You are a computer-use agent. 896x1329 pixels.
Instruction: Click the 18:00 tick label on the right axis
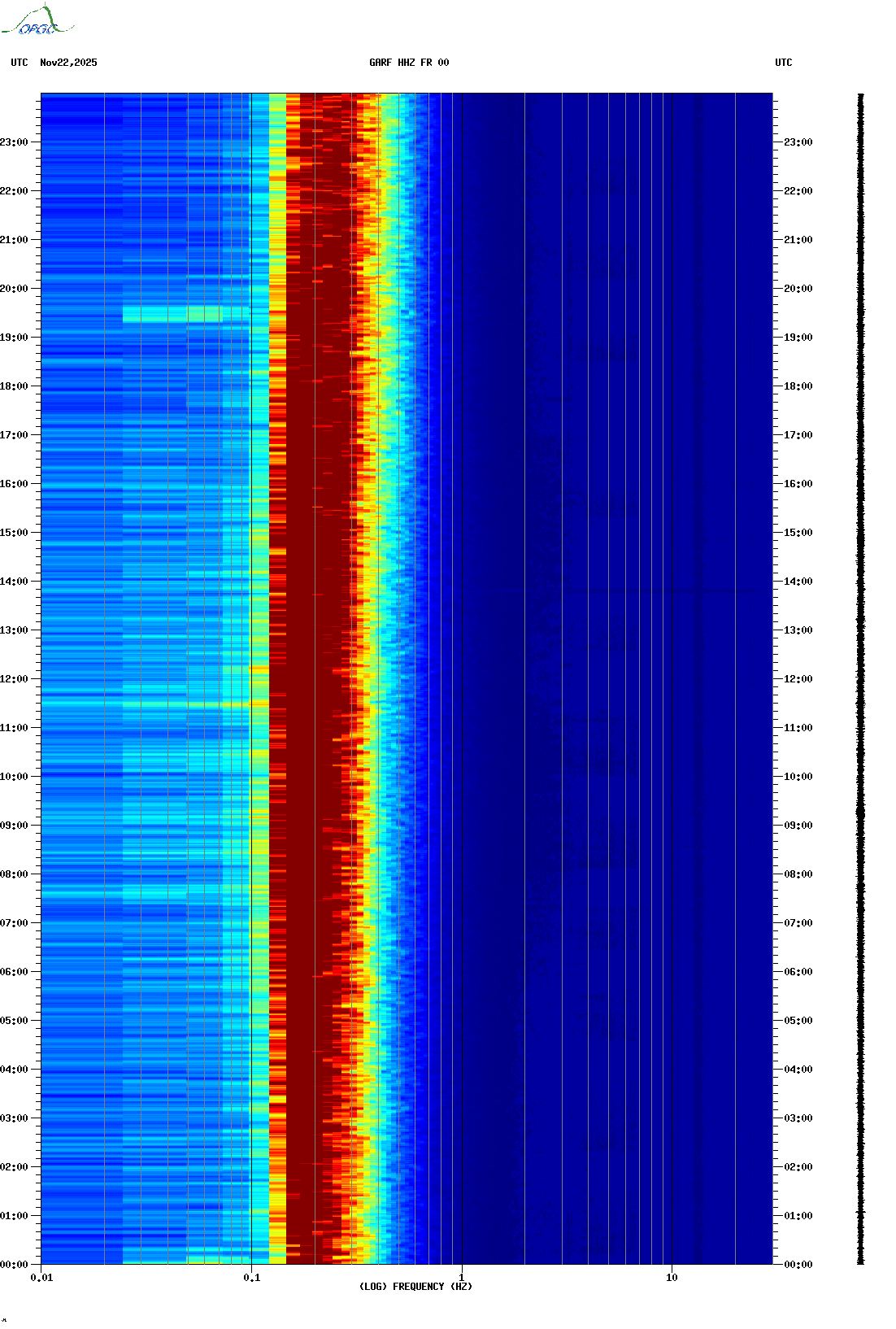coord(798,386)
